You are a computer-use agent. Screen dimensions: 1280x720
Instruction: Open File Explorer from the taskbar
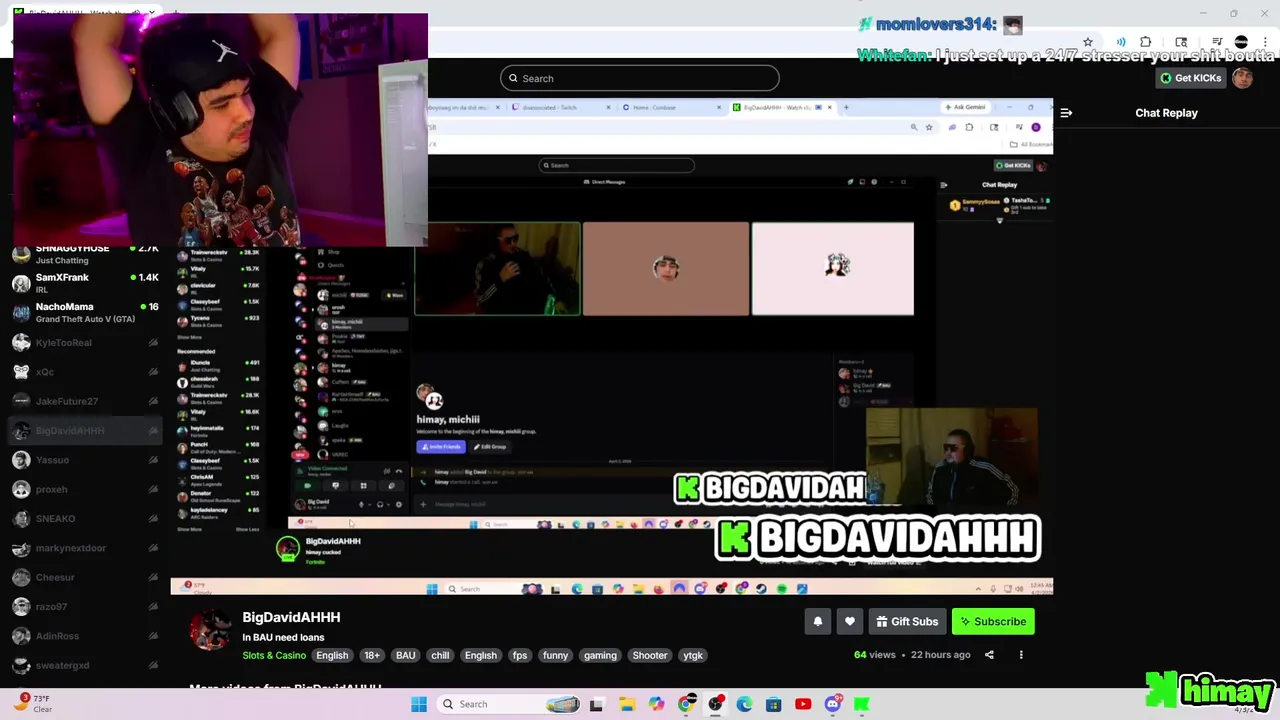[627, 704]
